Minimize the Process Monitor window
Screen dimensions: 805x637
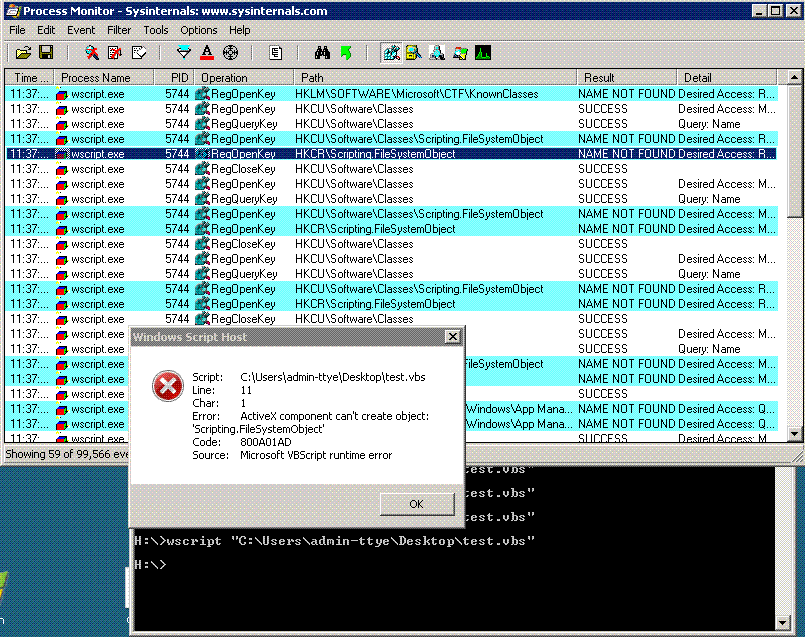[x=759, y=10]
